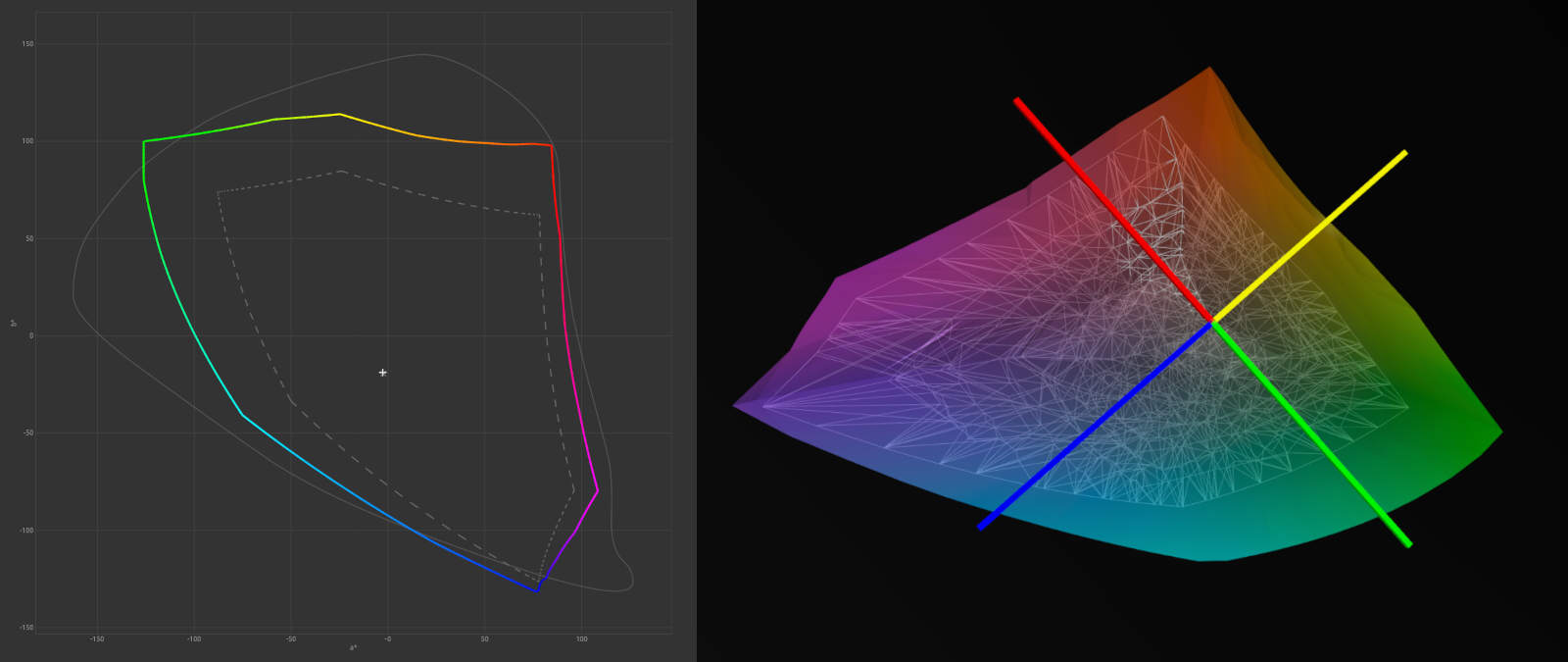The height and width of the screenshot is (662, 1568).
Task: Select the yellow peak vertex of the colored gamut
Action: [x=339, y=115]
